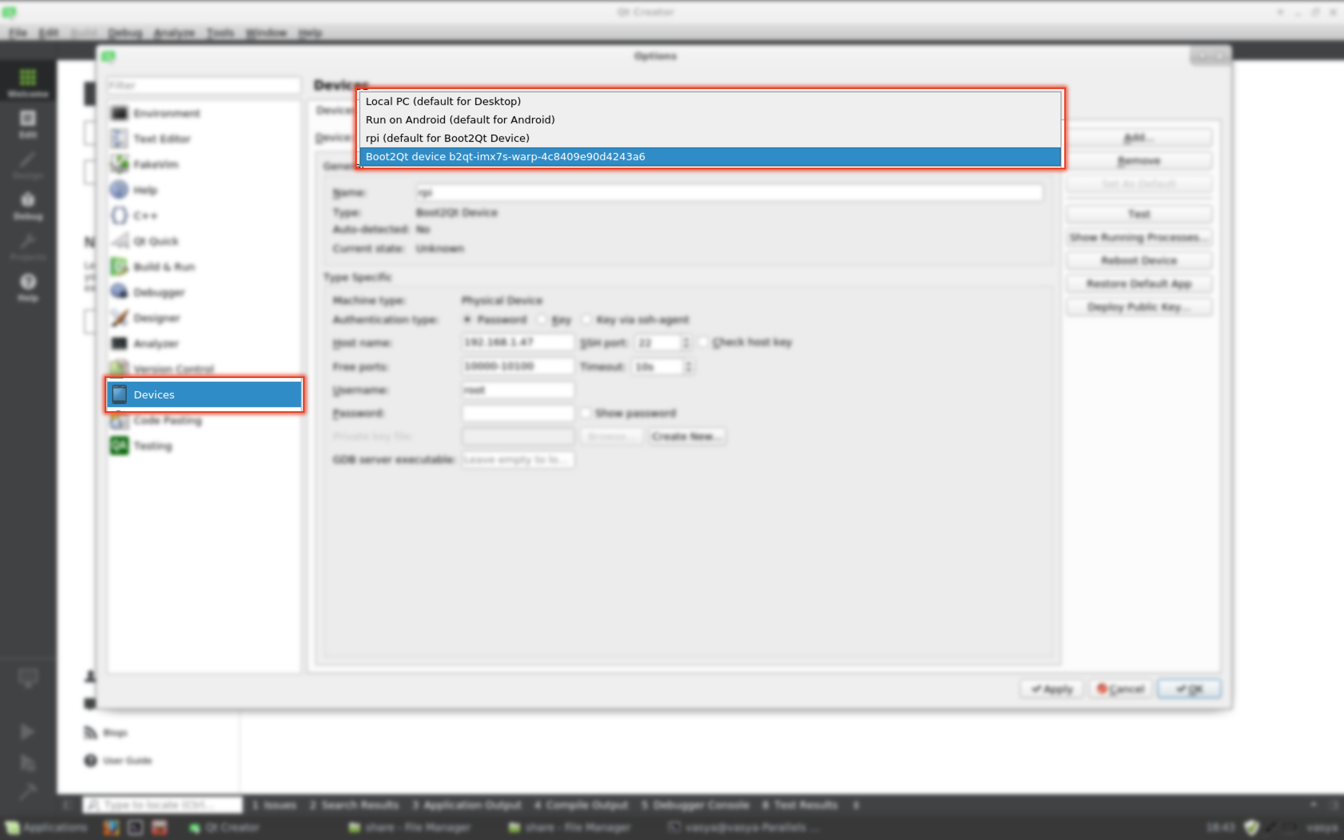
Task: Open Qt Quick options category icon
Action: 120,241
